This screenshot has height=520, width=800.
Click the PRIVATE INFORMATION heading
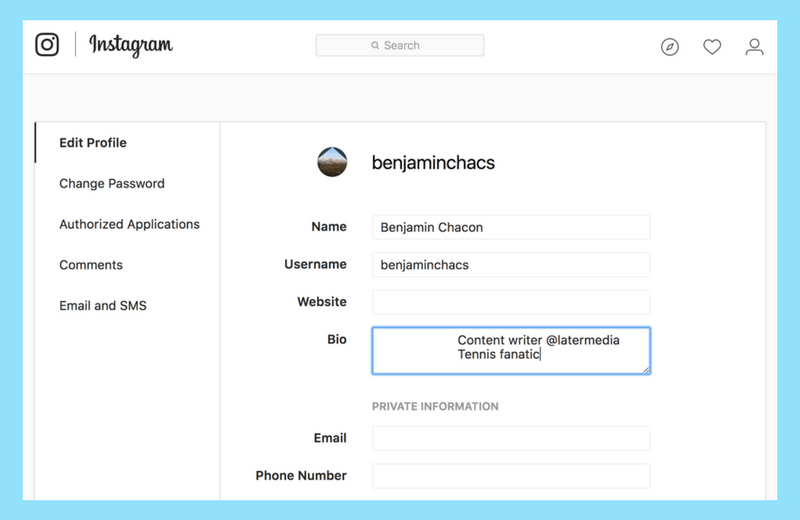435,407
